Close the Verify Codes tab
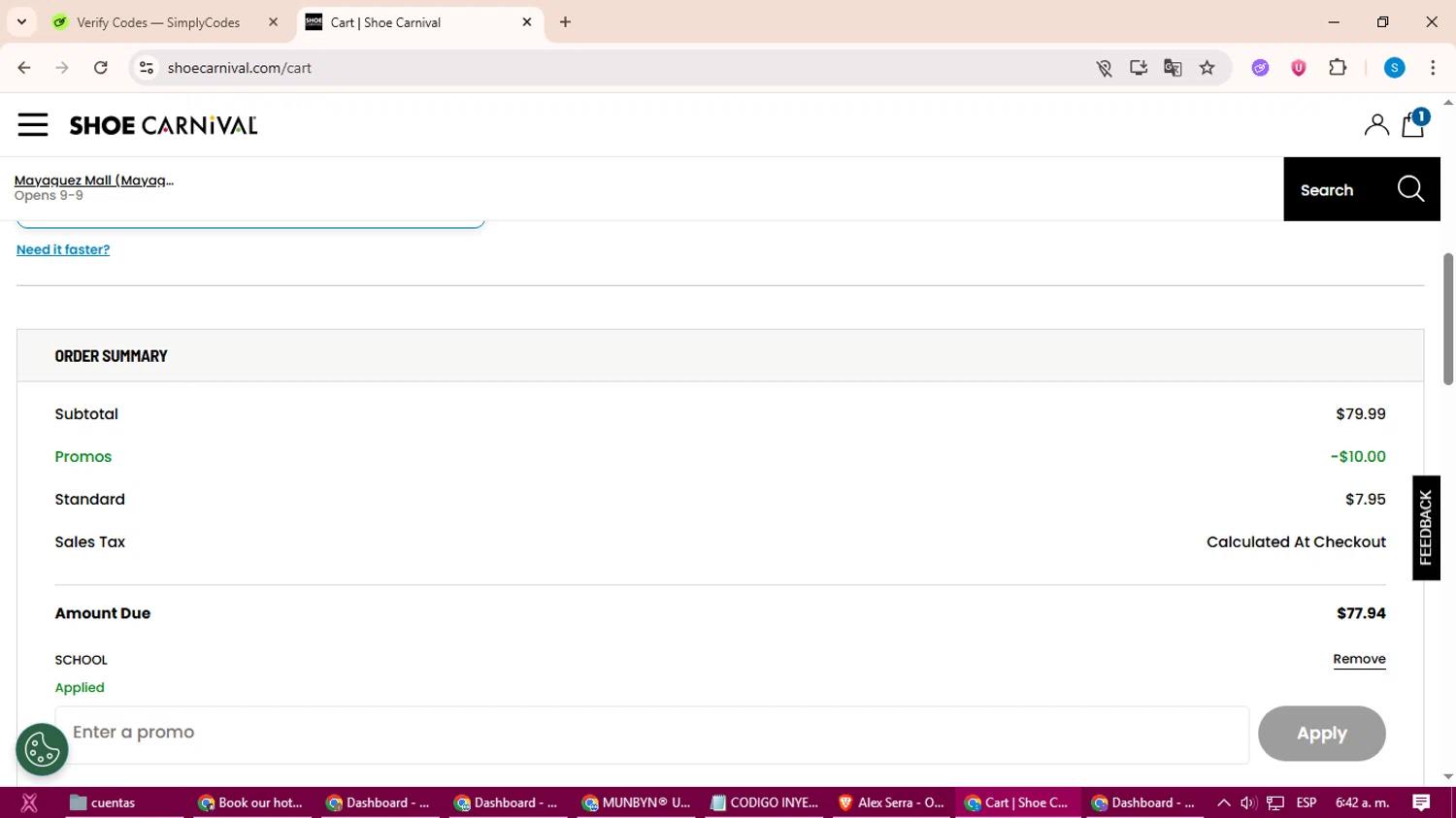 [x=273, y=22]
